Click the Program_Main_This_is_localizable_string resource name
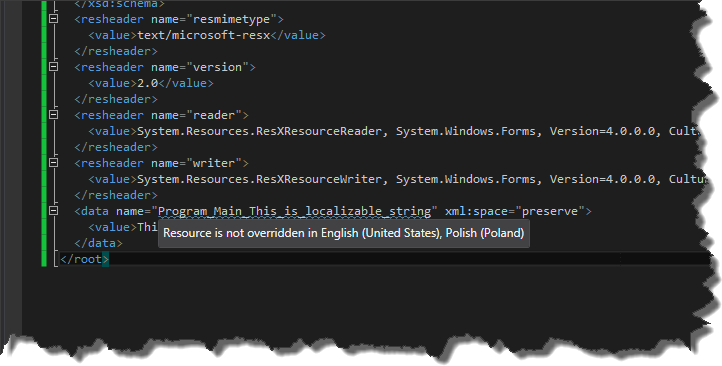The height and width of the screenshot is (366, 722). 295,211
